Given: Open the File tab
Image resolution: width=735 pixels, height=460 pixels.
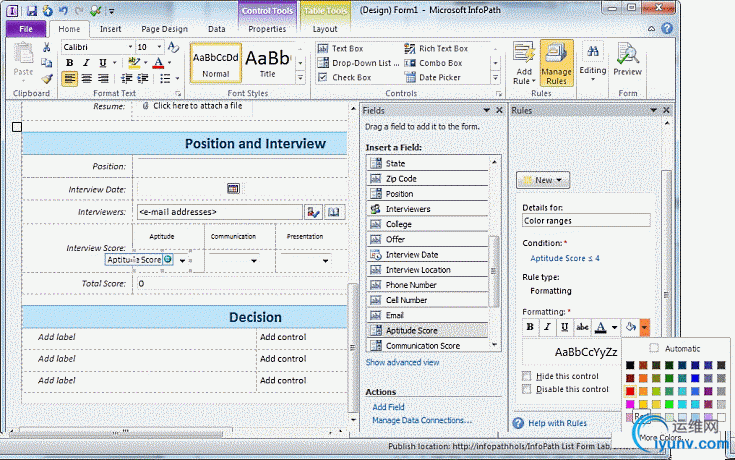Looking at the screenshot, I should pyautogui.click(x=25, y=29).
